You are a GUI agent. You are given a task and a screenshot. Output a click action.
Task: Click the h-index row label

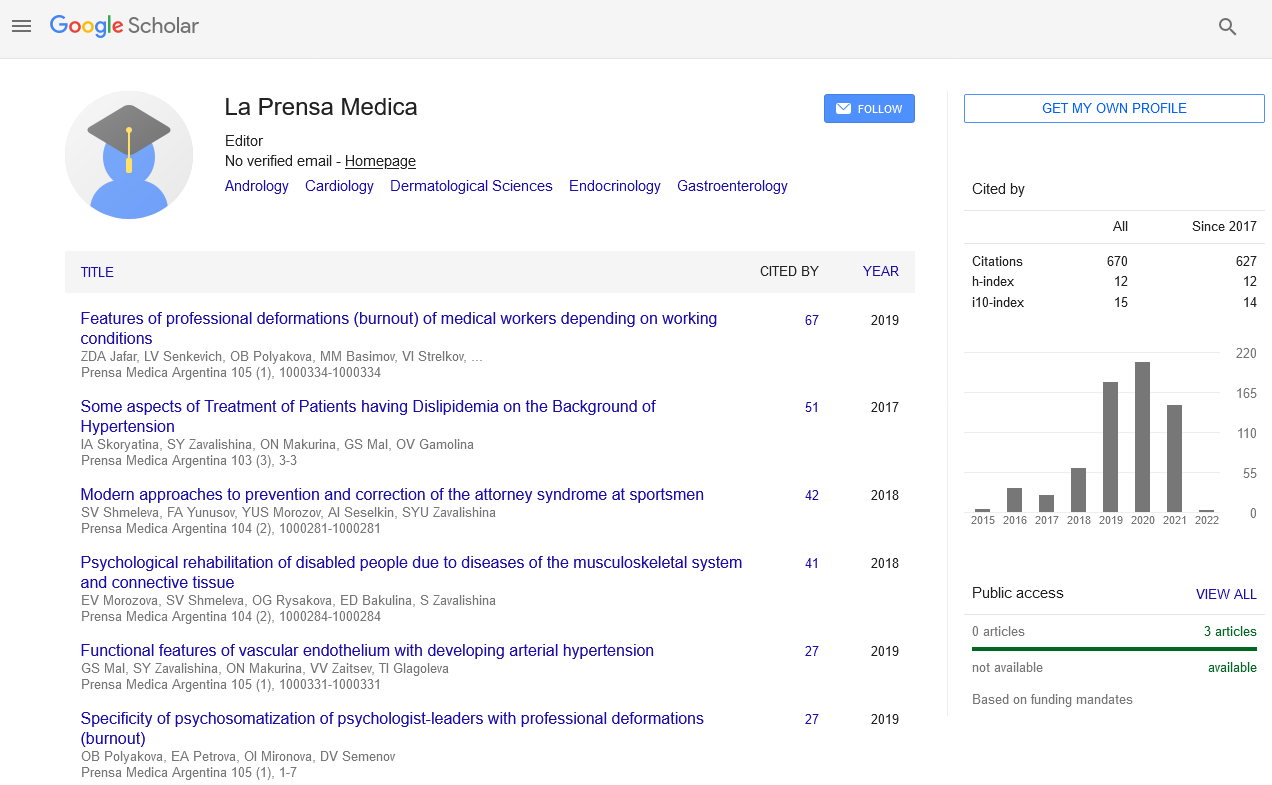pyautogui.click(x=992, y=282)
